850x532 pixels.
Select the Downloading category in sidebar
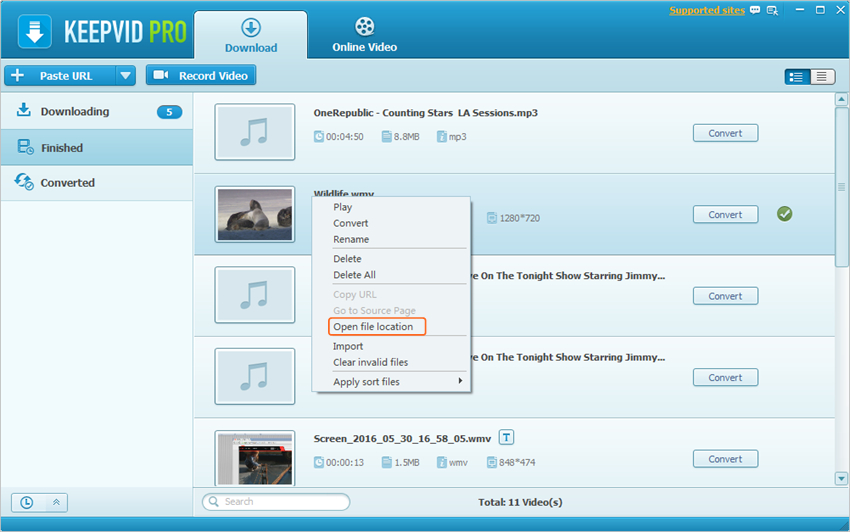coord(75,112)
